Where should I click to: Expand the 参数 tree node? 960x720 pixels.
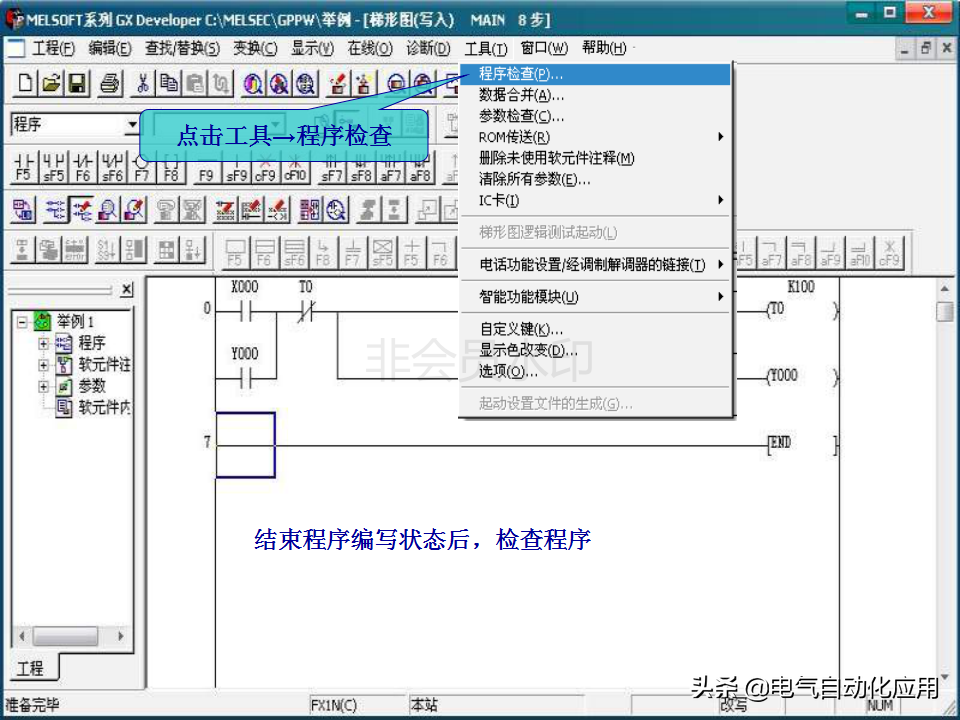click(x=43, y=386)
